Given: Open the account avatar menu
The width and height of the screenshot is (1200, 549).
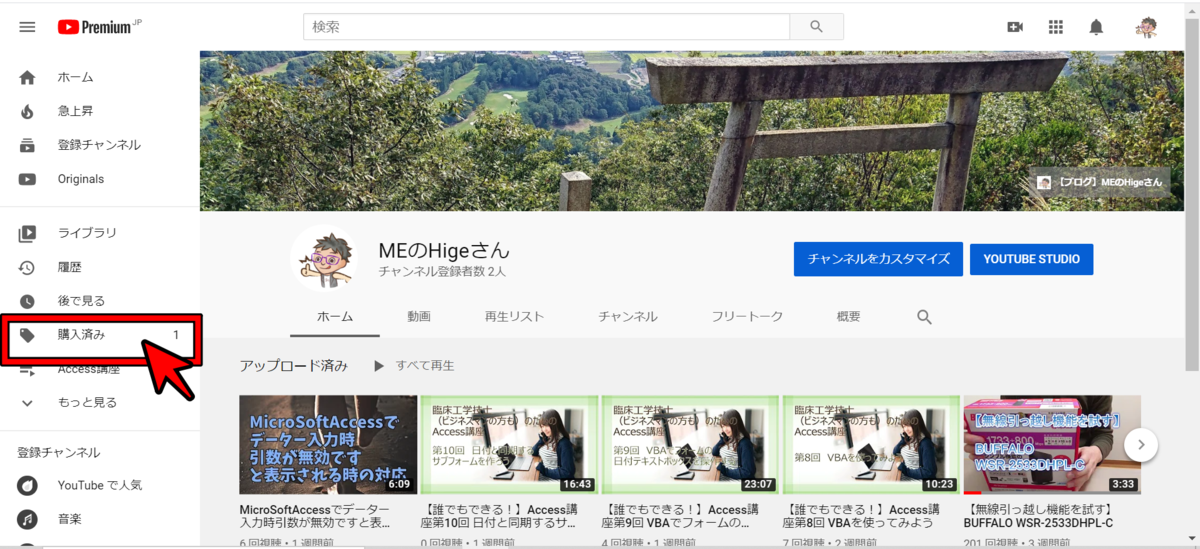Looking at the screenshot, I should tap(1147, 27).
